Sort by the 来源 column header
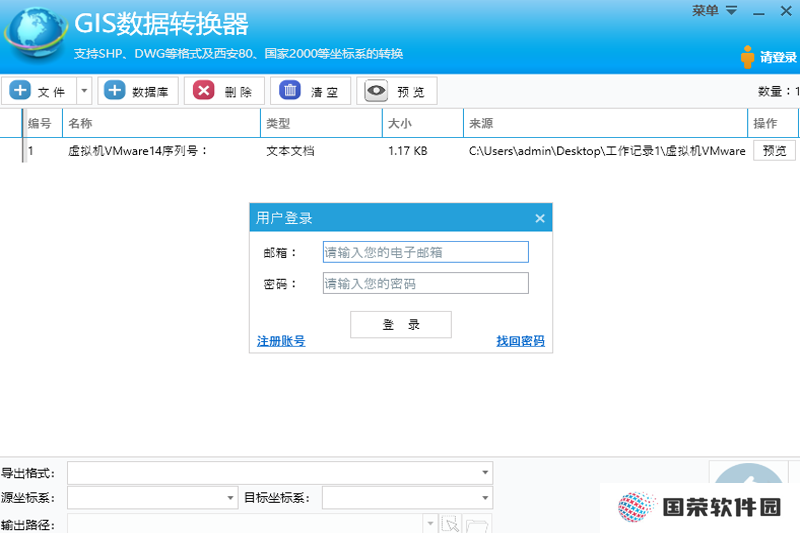The height and width of the screenshot is (533, 800). tap(606, 123)
